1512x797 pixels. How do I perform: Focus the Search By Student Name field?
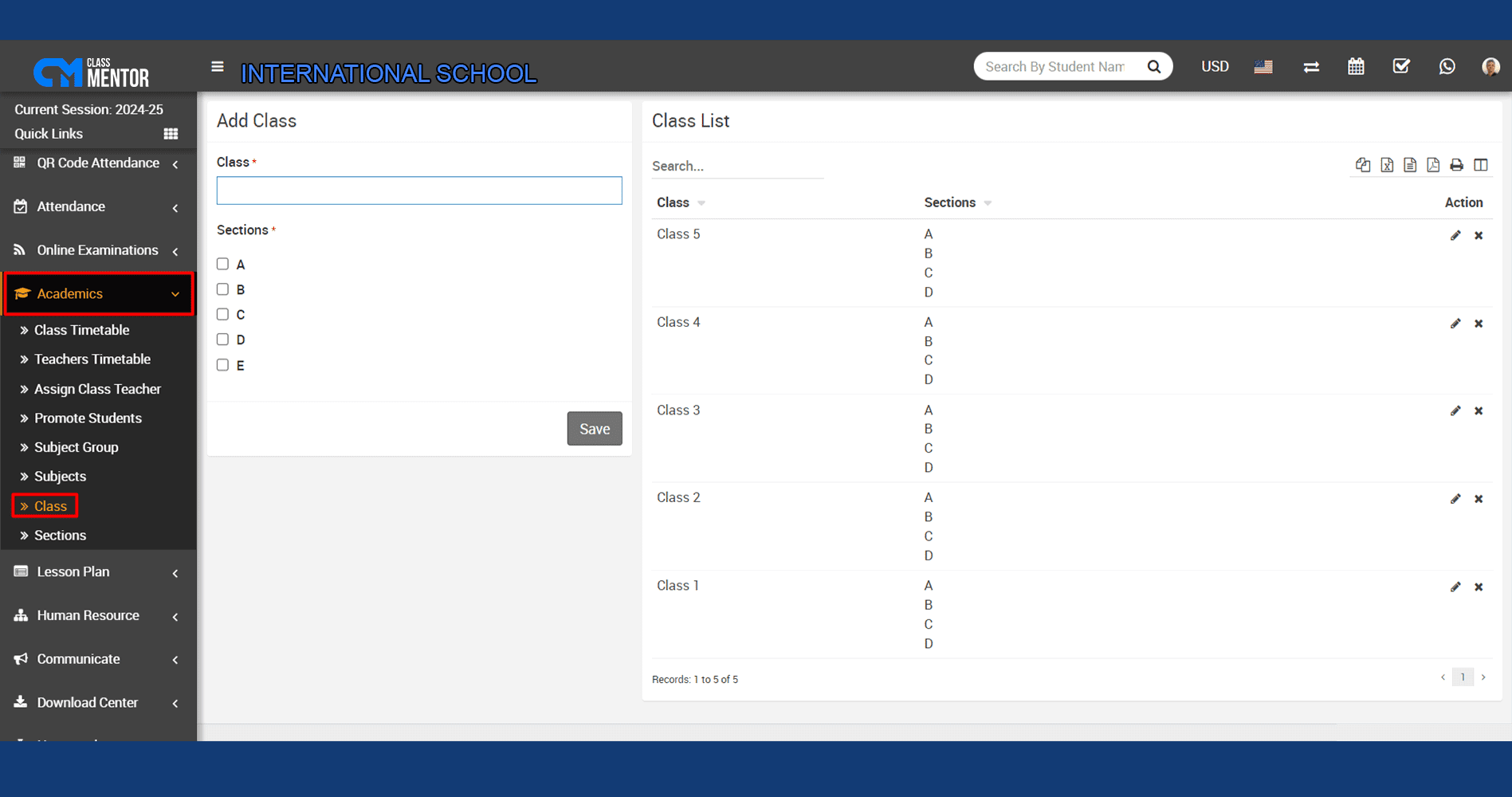[1056, 67]
